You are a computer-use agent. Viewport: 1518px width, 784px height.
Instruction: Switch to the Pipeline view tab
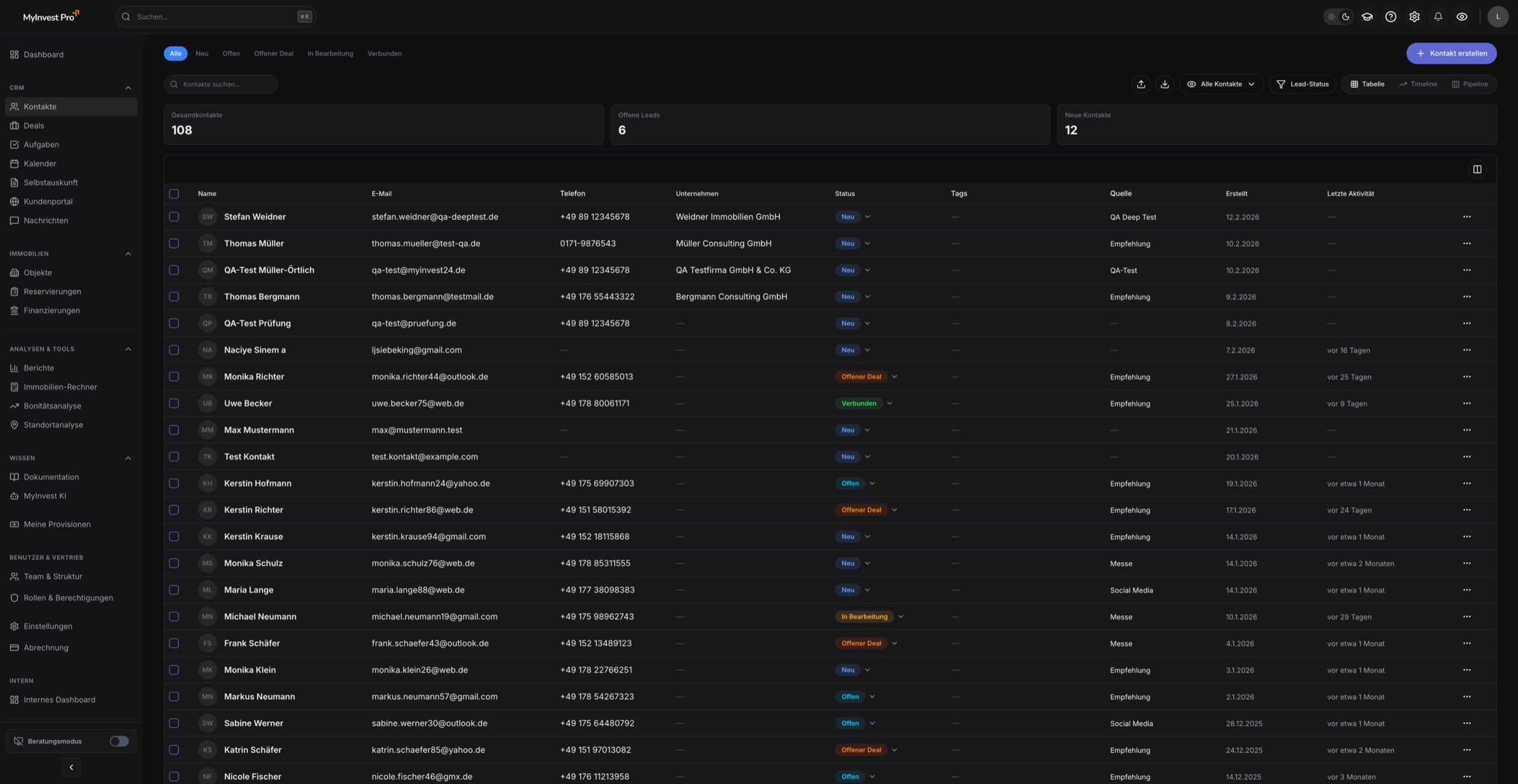coord(1470,83)
